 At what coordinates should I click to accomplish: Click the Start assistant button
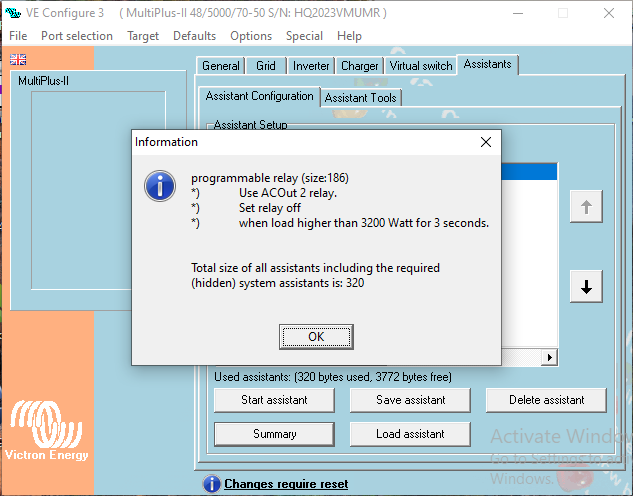(x=274, y=400)
